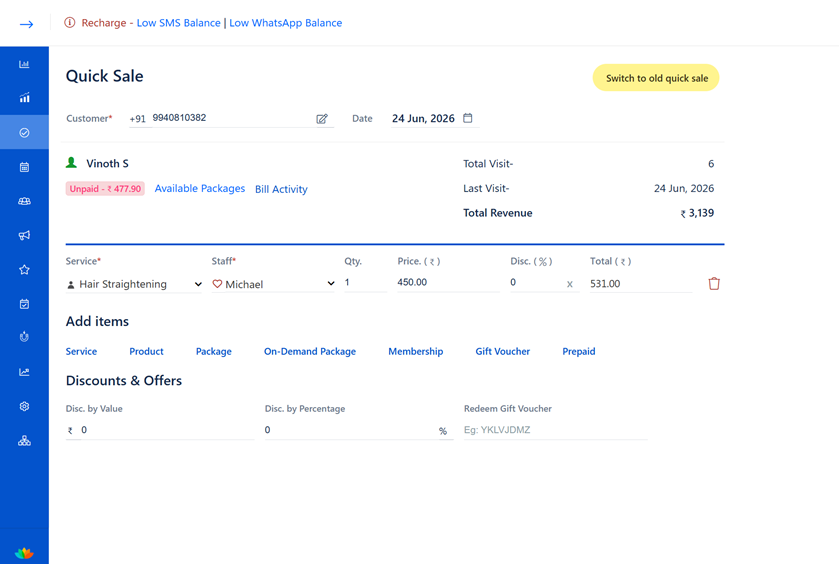839x564 pixels.
Task: Open the calendar icon in sidebar
Action: pos(24,167)
